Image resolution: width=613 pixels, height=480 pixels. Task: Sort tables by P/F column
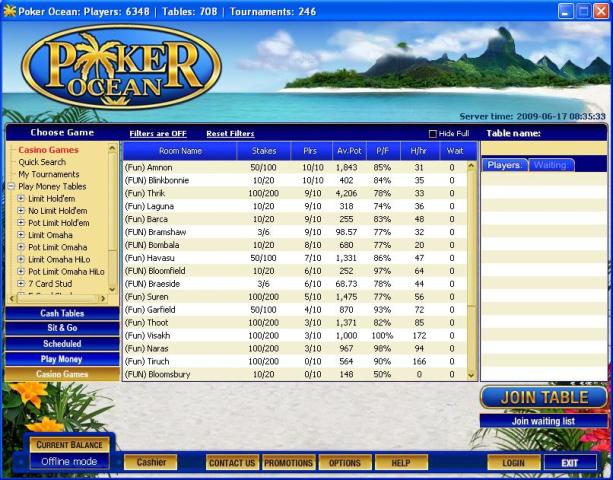384,151
